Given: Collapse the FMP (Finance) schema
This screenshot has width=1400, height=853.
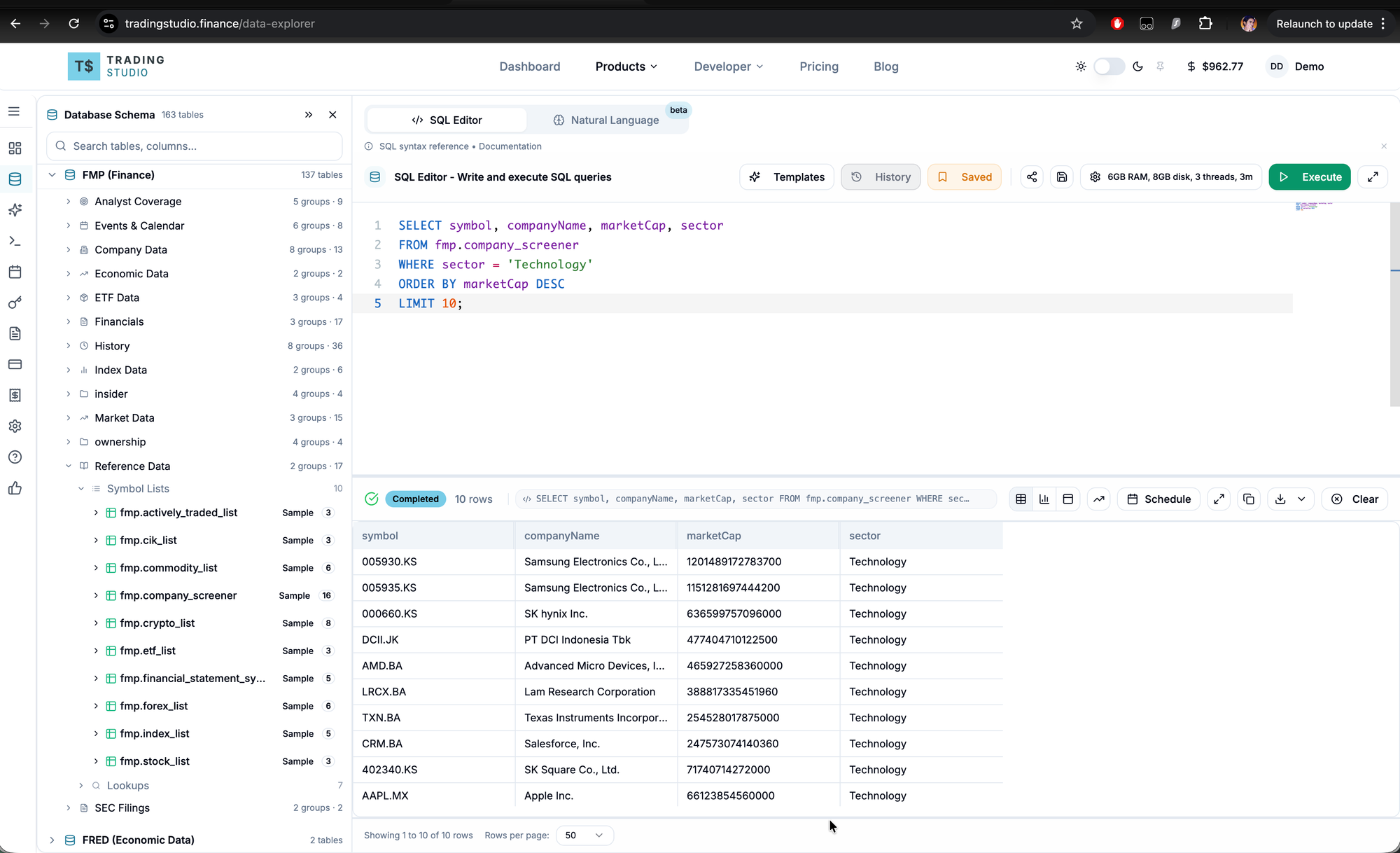Looking at the screenshot, I should click(x=52, y=175).
